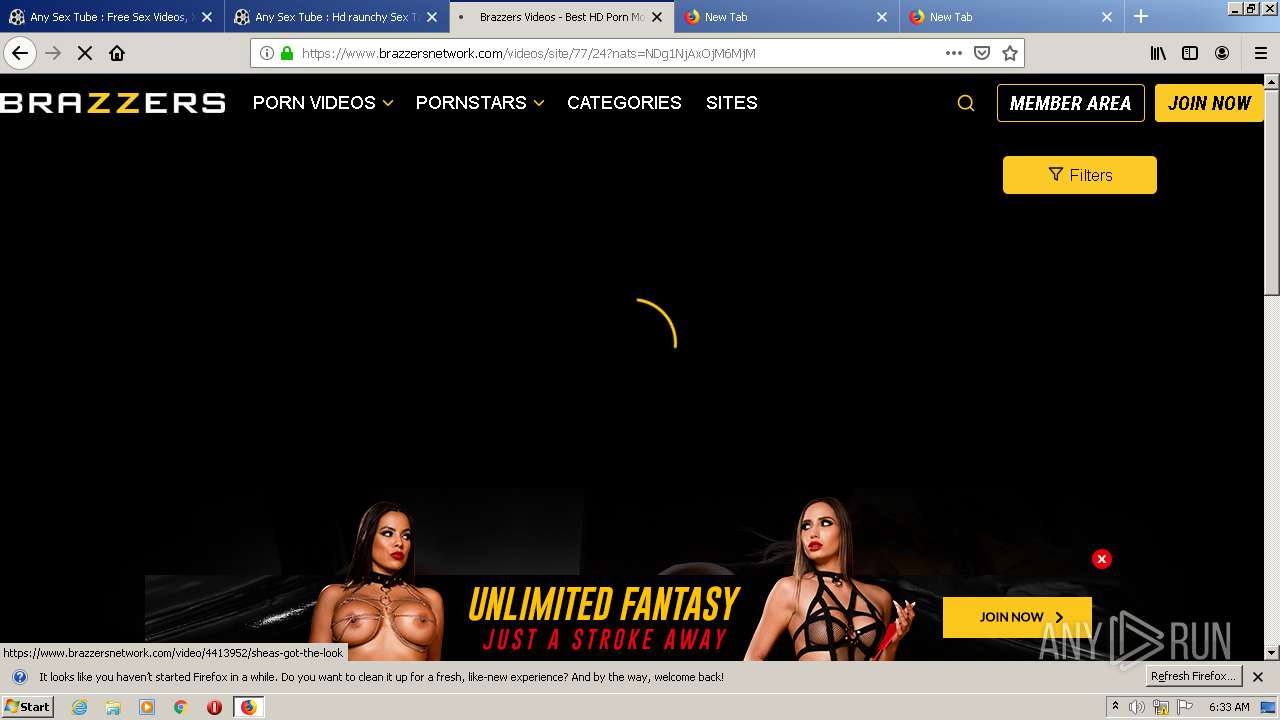
Task: Launch Chrome from the taskbar
Action: pyautogui.click(x=181, y=707)
